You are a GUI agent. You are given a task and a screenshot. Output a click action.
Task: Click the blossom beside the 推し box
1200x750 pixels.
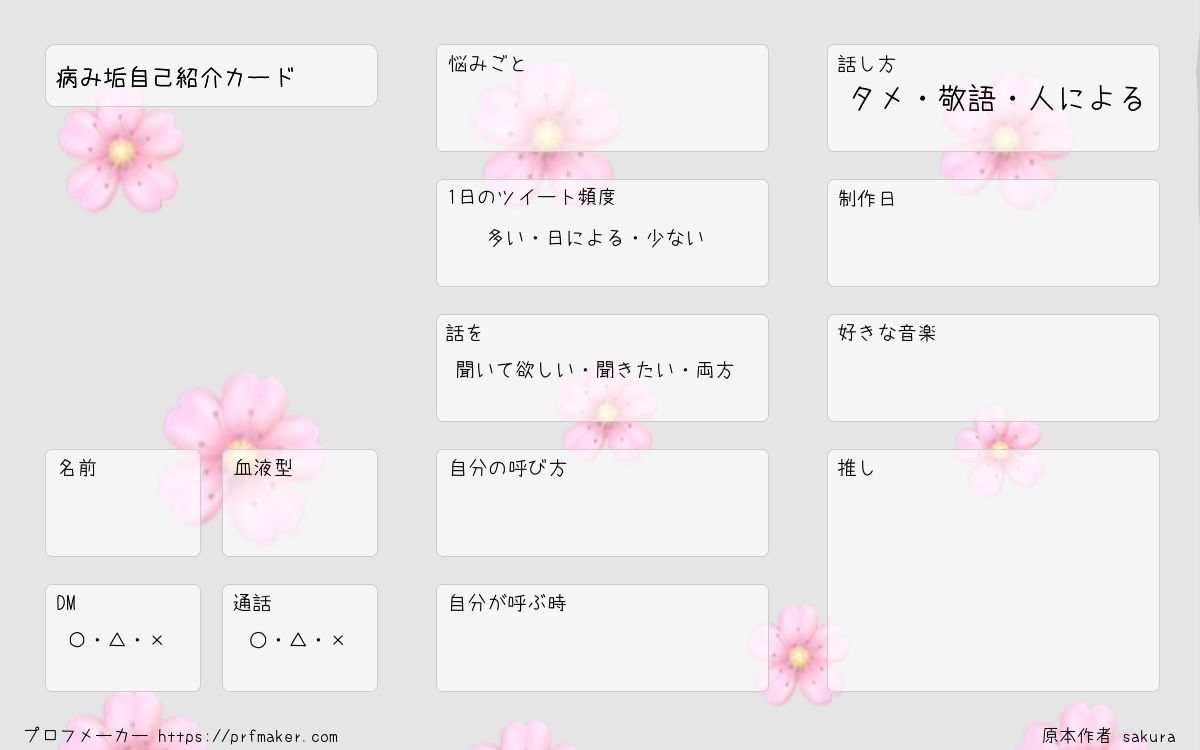[998, 450]
